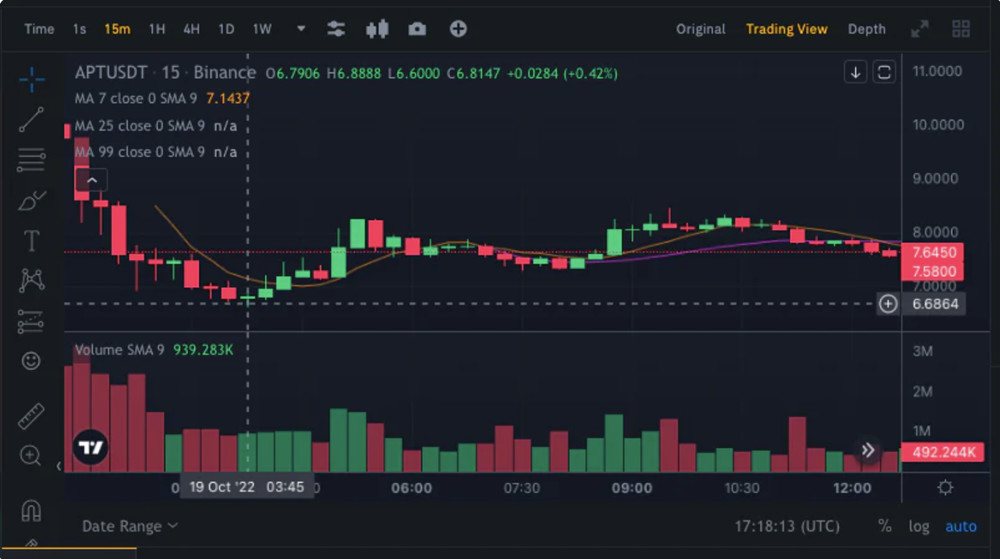Open the more time intervals dropdown arrow
The image size is (1000, 559).
[301, 29]
